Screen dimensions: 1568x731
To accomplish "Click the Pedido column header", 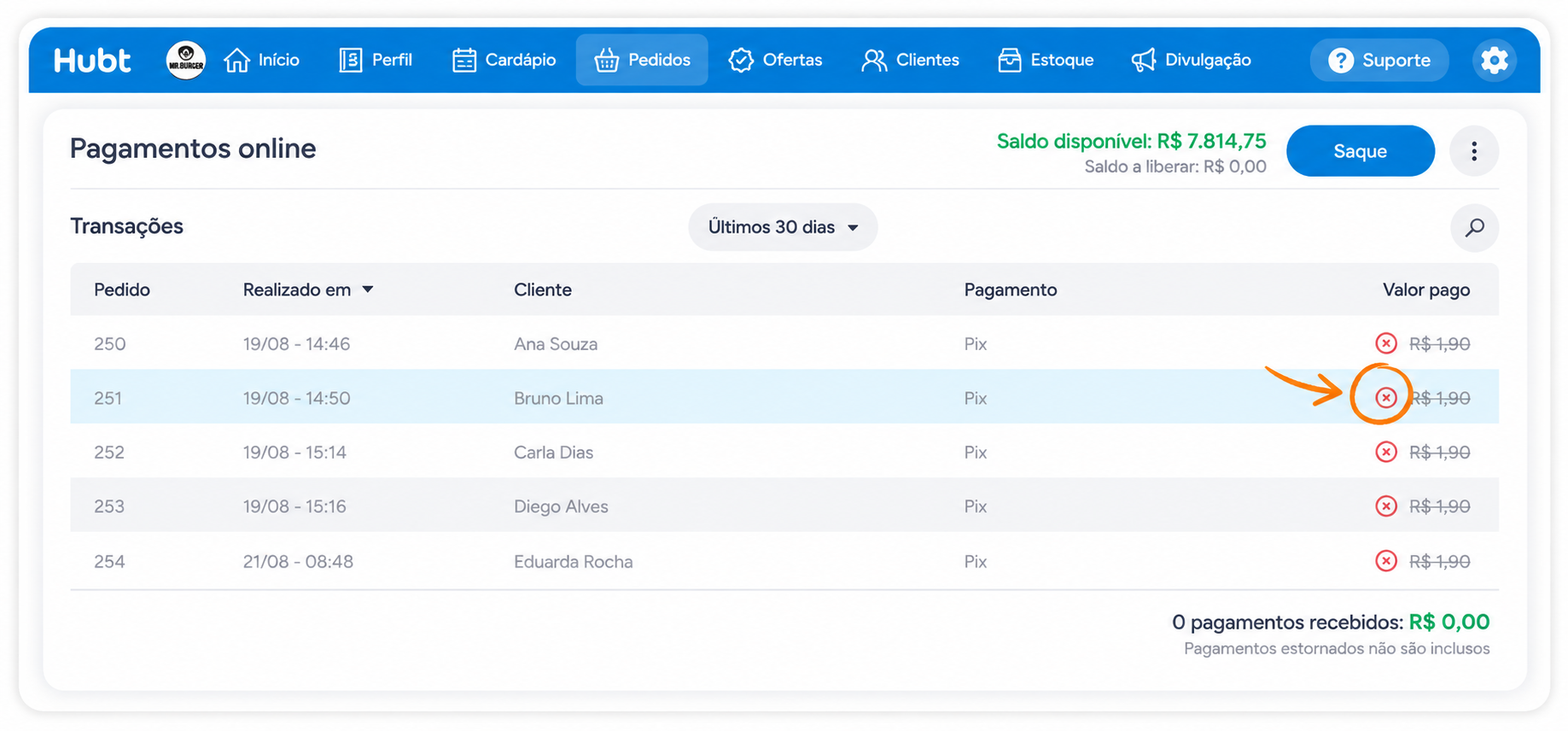I will [122, 290].
